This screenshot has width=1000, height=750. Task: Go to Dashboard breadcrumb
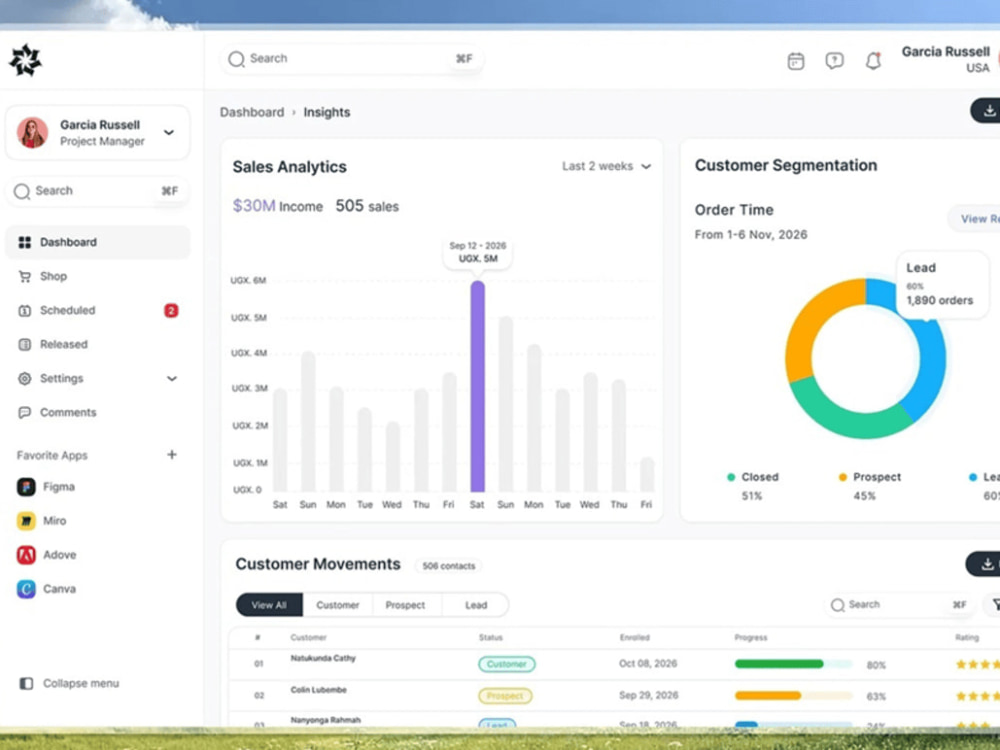[x=252, y=112]
